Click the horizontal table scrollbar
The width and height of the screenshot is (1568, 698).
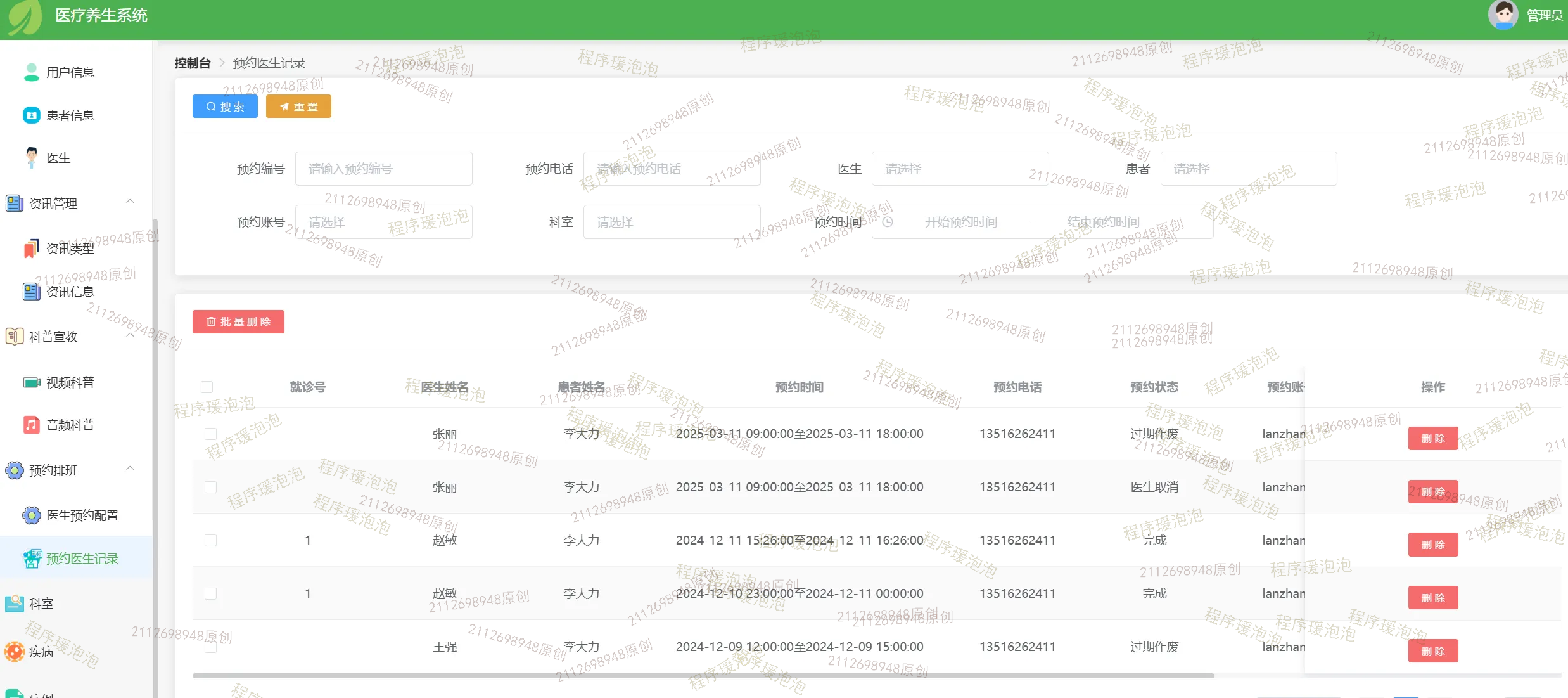click(x=703, y=675)
